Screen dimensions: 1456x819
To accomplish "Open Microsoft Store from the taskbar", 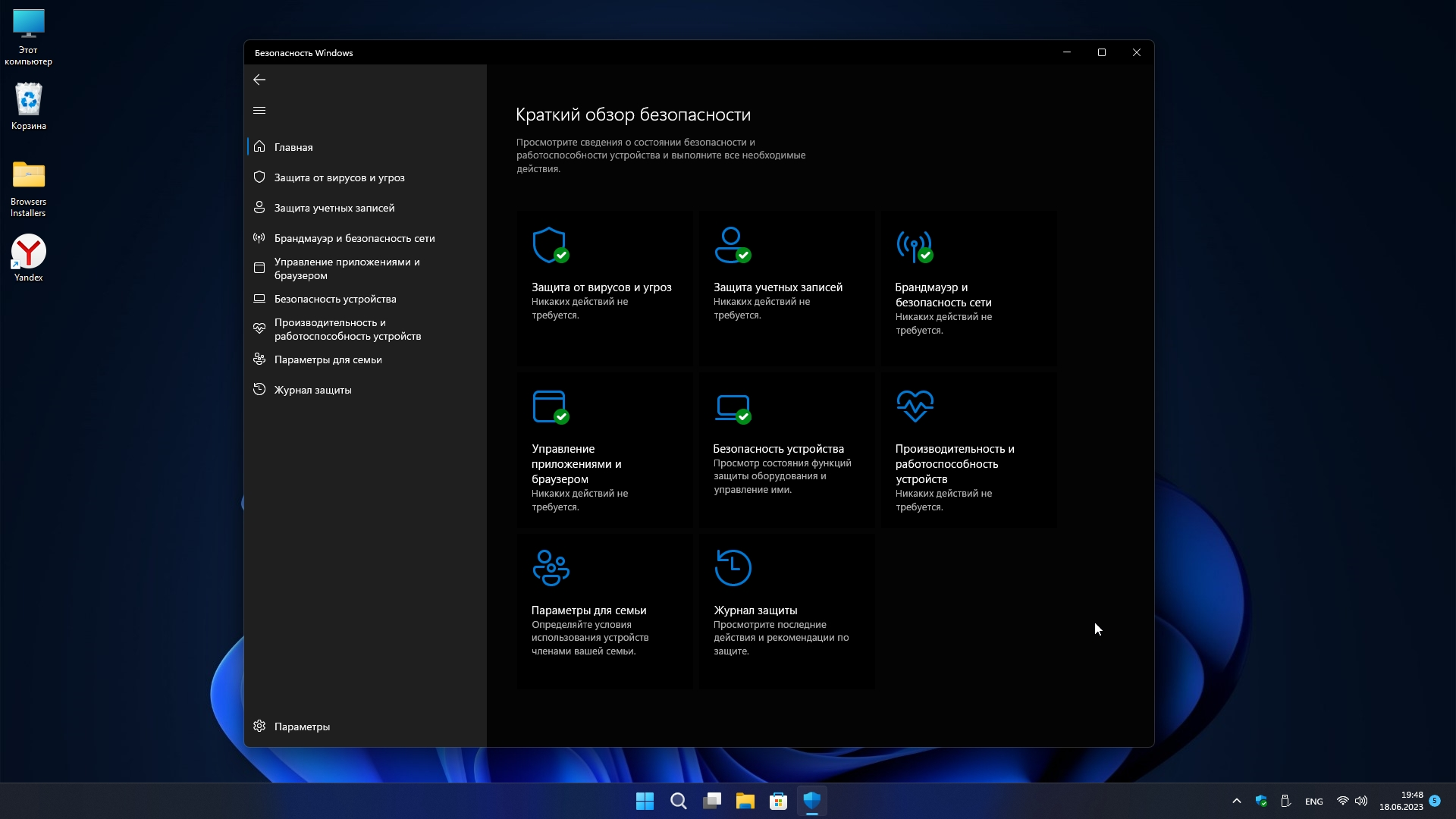I will pyautogui.click(x=778, y=801).
